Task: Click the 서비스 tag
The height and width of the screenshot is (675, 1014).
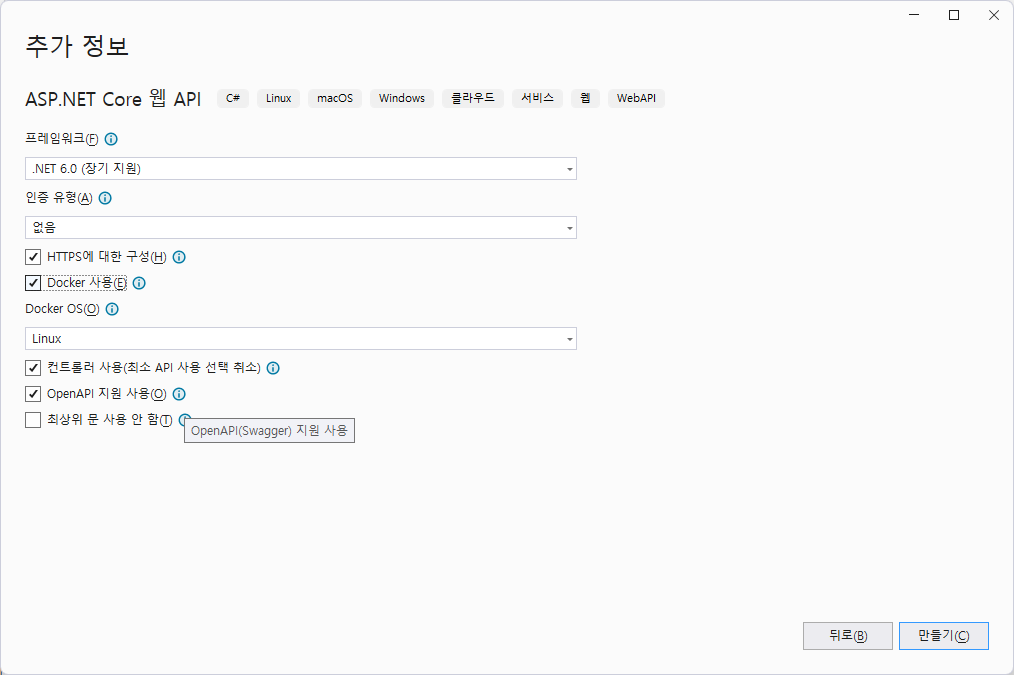Action: (x=537, y=98)
